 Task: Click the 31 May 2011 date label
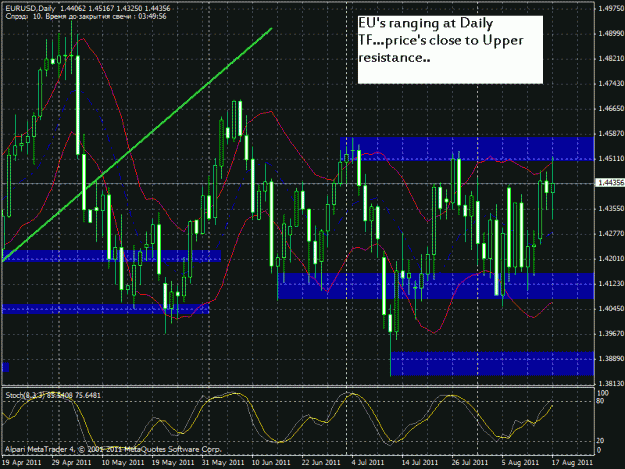[x=222, y=462]
